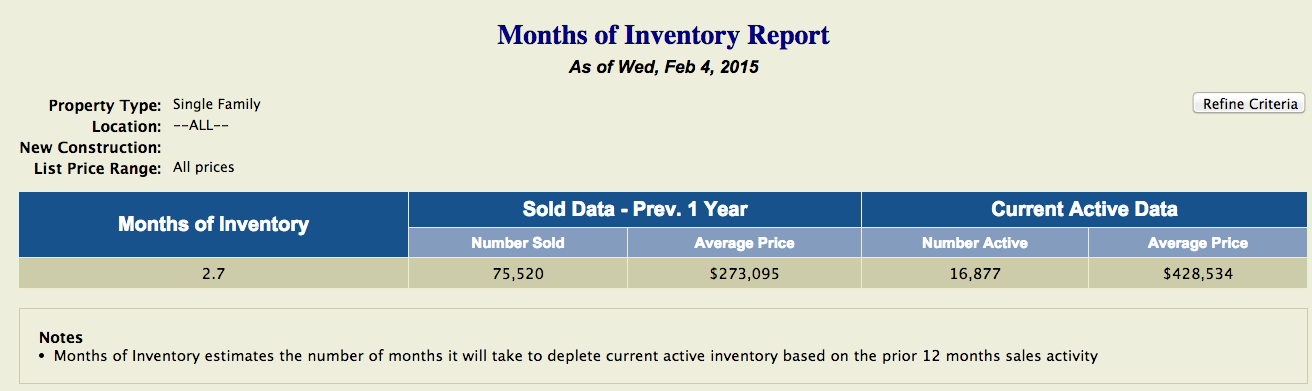Click the Sold Data - Prev. 1 Year header
The height and width of the screenshot is (391, 1312).
(x=635, y=210)
